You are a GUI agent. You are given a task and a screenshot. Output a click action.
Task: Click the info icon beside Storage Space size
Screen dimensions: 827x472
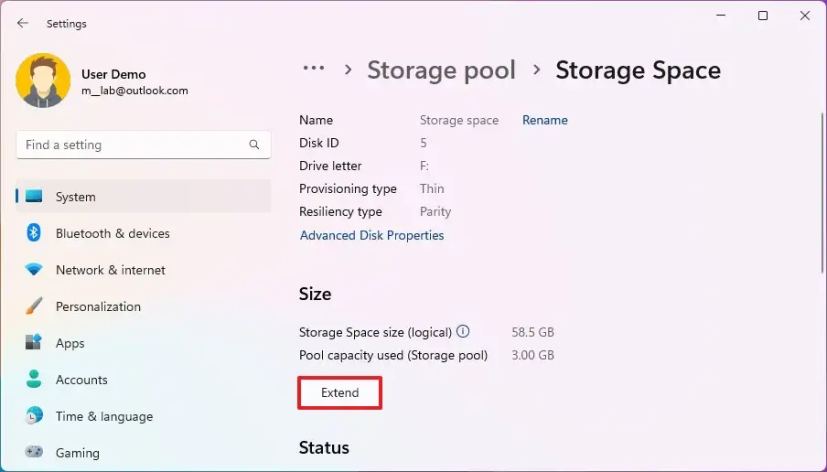coord(463,331)
